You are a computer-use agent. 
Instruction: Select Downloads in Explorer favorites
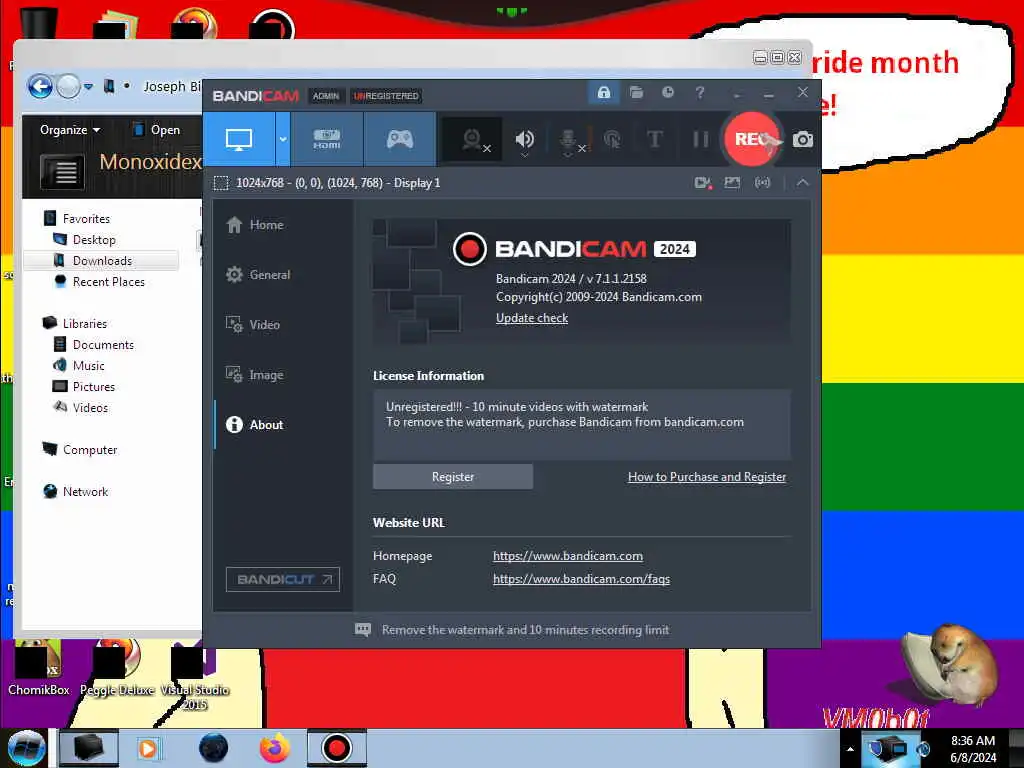pos(102,261)
